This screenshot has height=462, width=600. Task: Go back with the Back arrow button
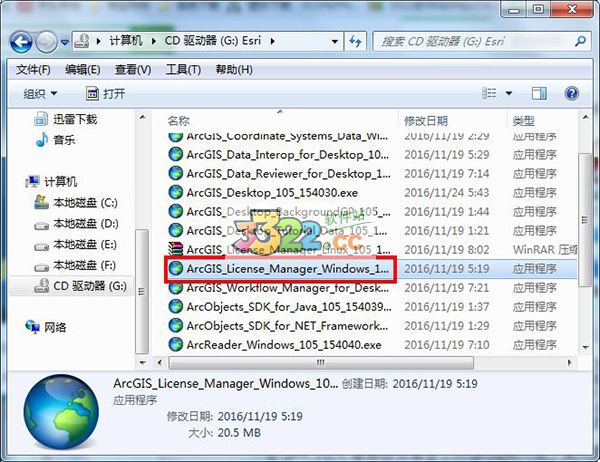(x=21, y=42)
